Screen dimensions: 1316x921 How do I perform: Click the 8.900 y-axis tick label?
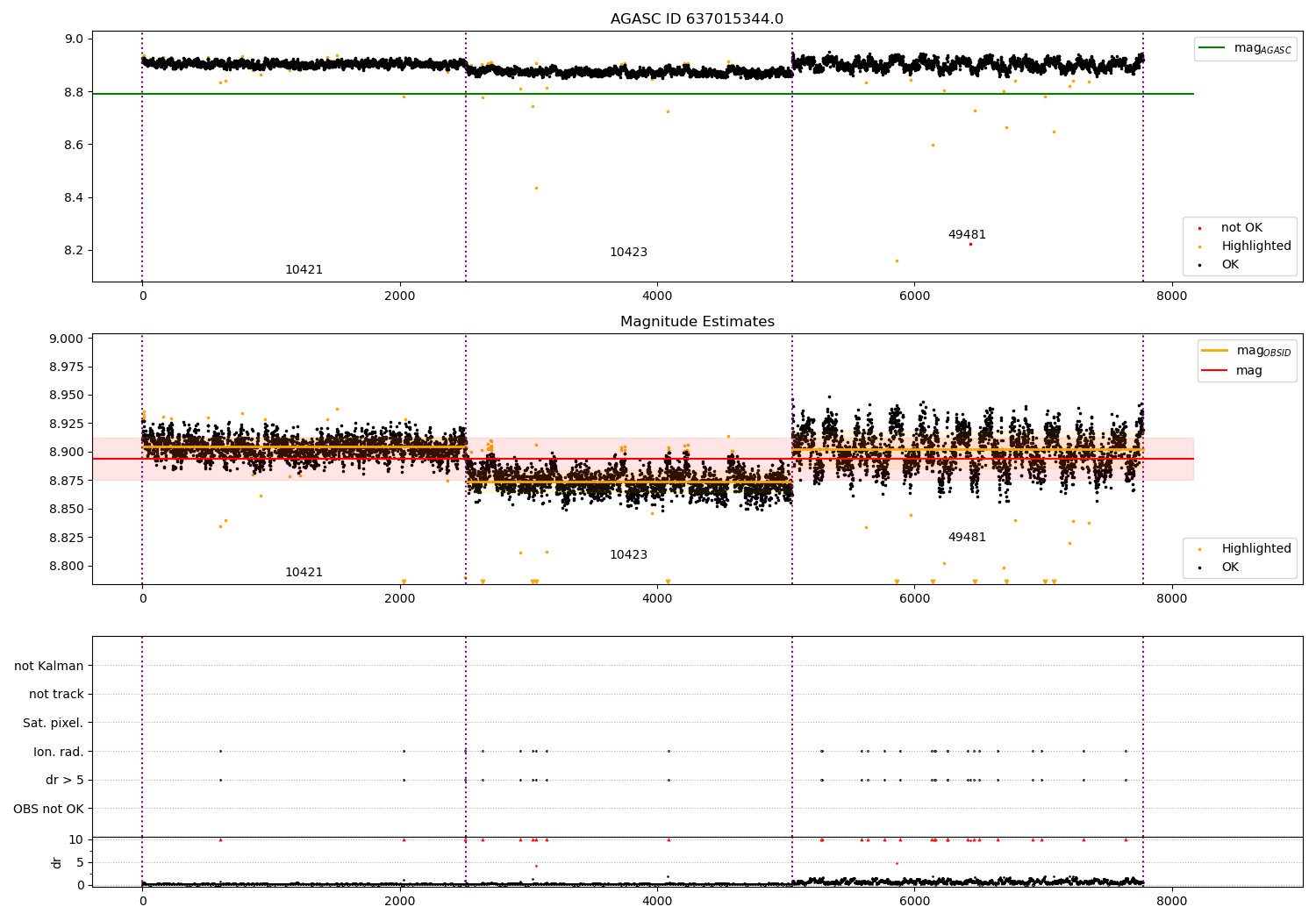point(67,453)
